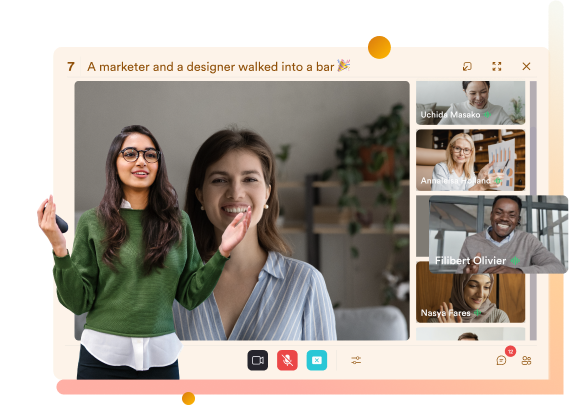Click the main speaker video area
Screen dimensions: 569x405
tap(242, 210)
